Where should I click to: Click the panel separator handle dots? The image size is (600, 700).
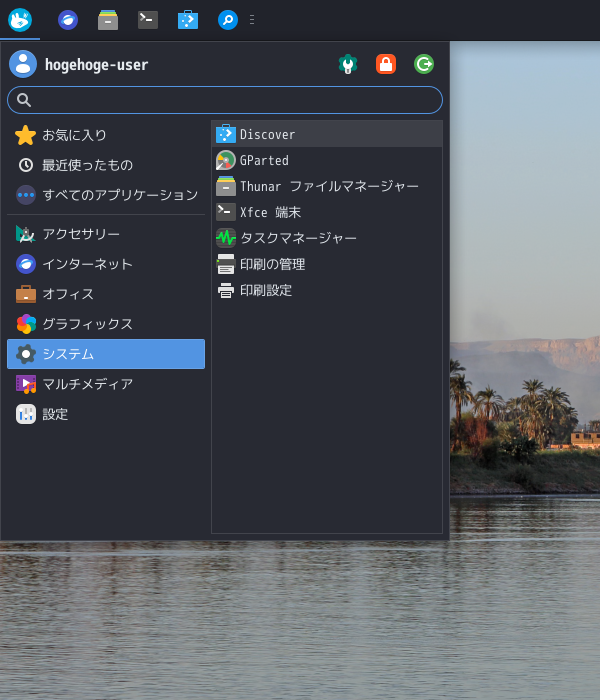[252, 20]
